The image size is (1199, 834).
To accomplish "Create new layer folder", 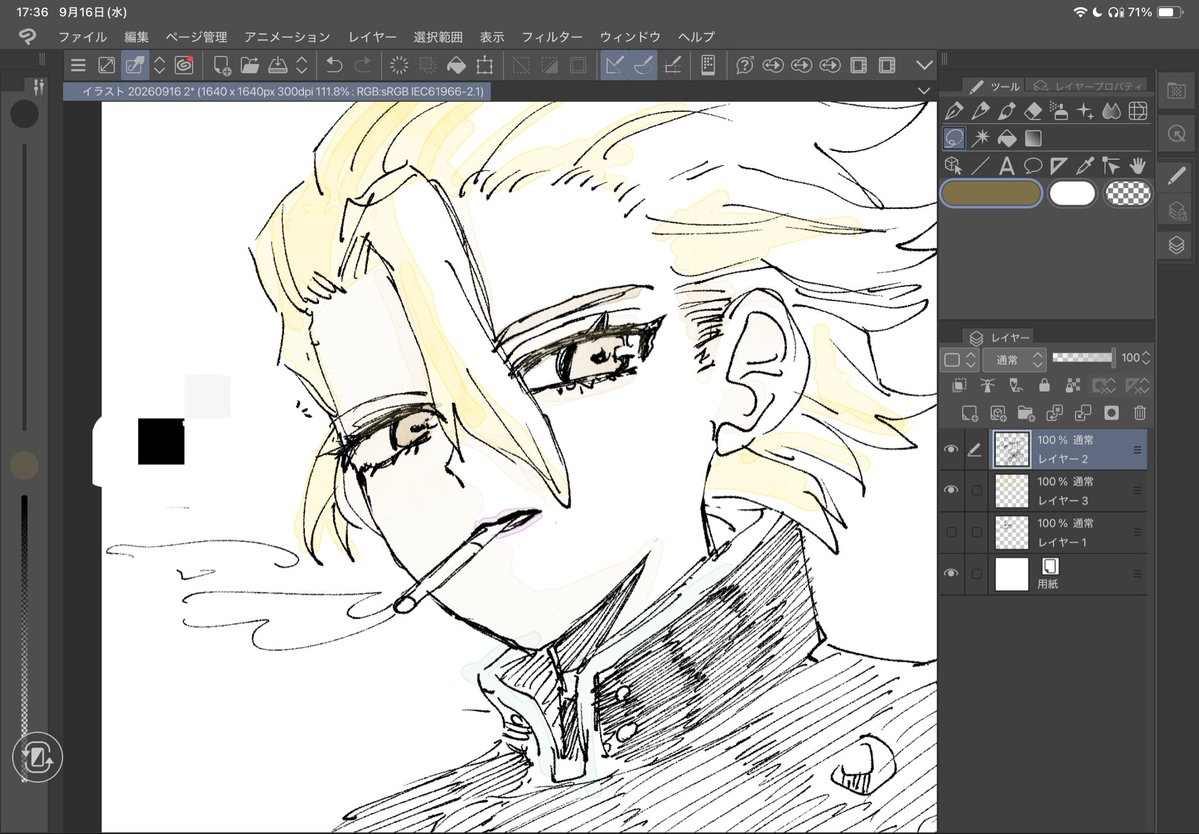I will pos(1026,414).
